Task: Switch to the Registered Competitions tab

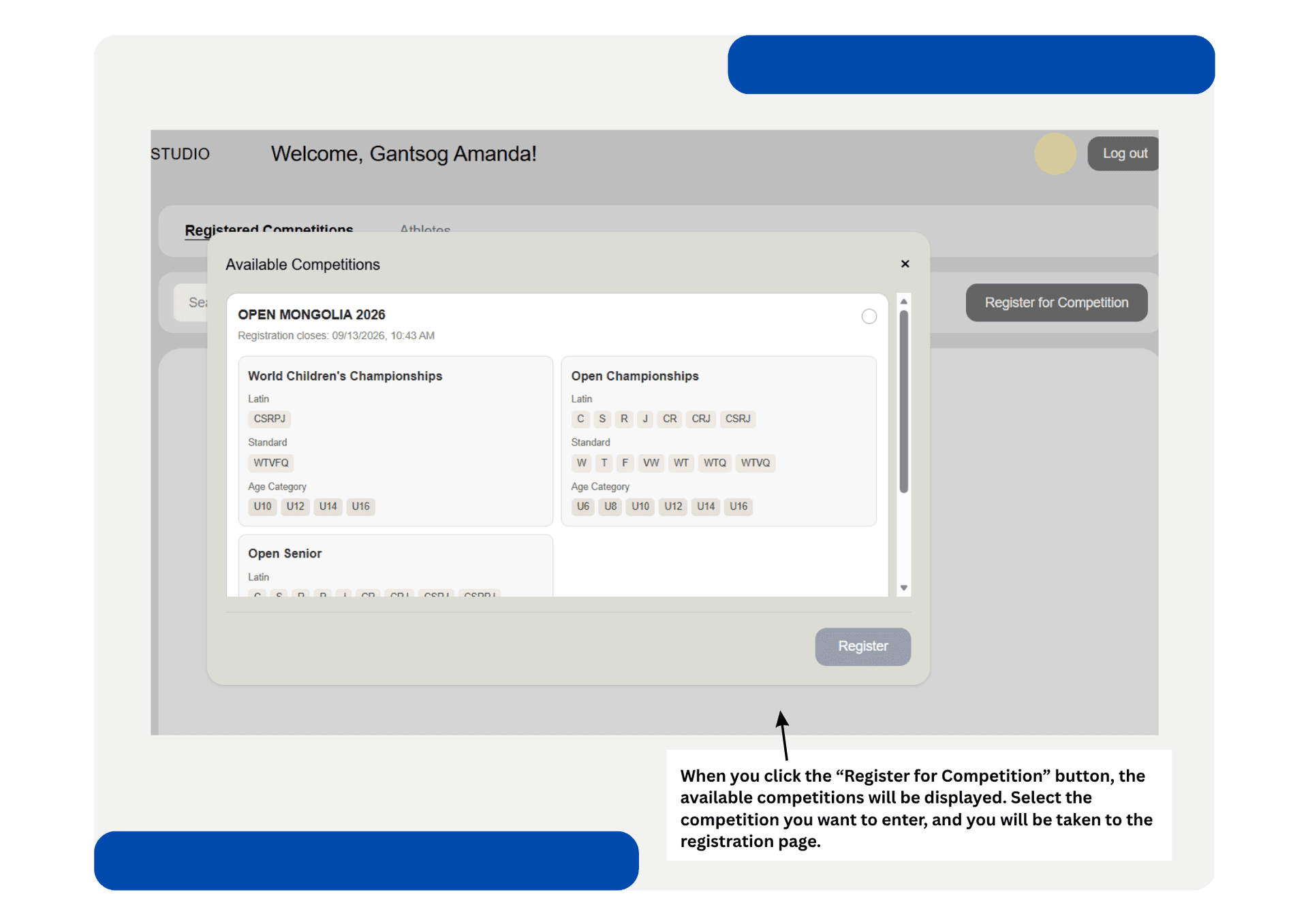Action: [269, 229]
